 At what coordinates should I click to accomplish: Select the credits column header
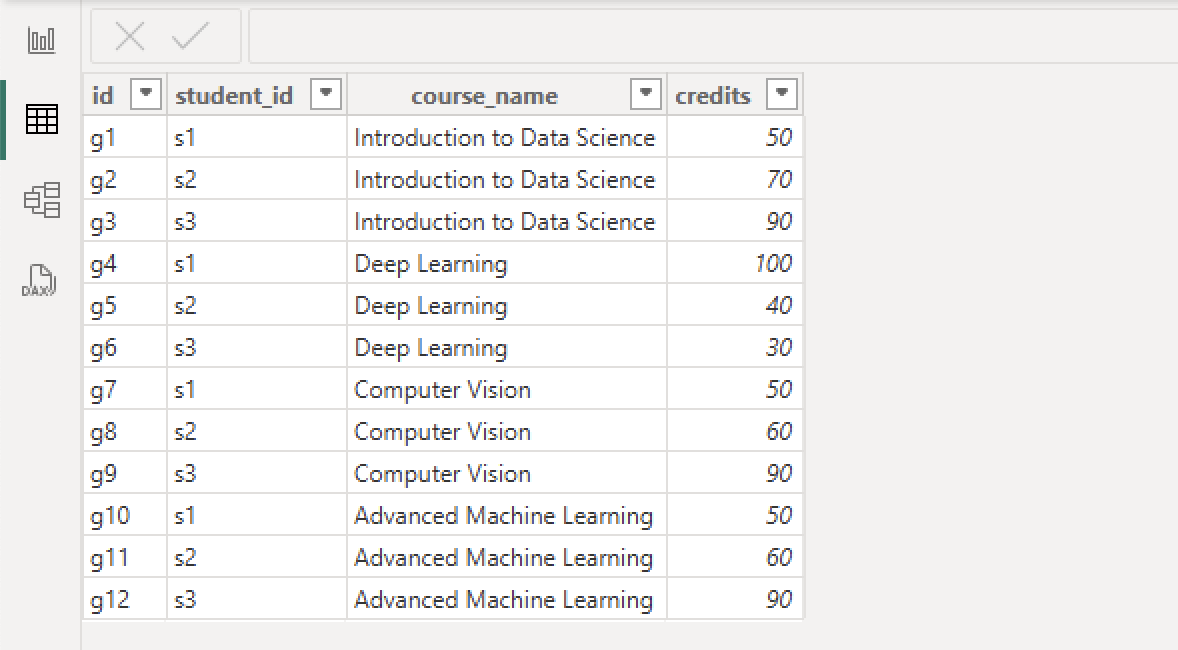[713, 95]
